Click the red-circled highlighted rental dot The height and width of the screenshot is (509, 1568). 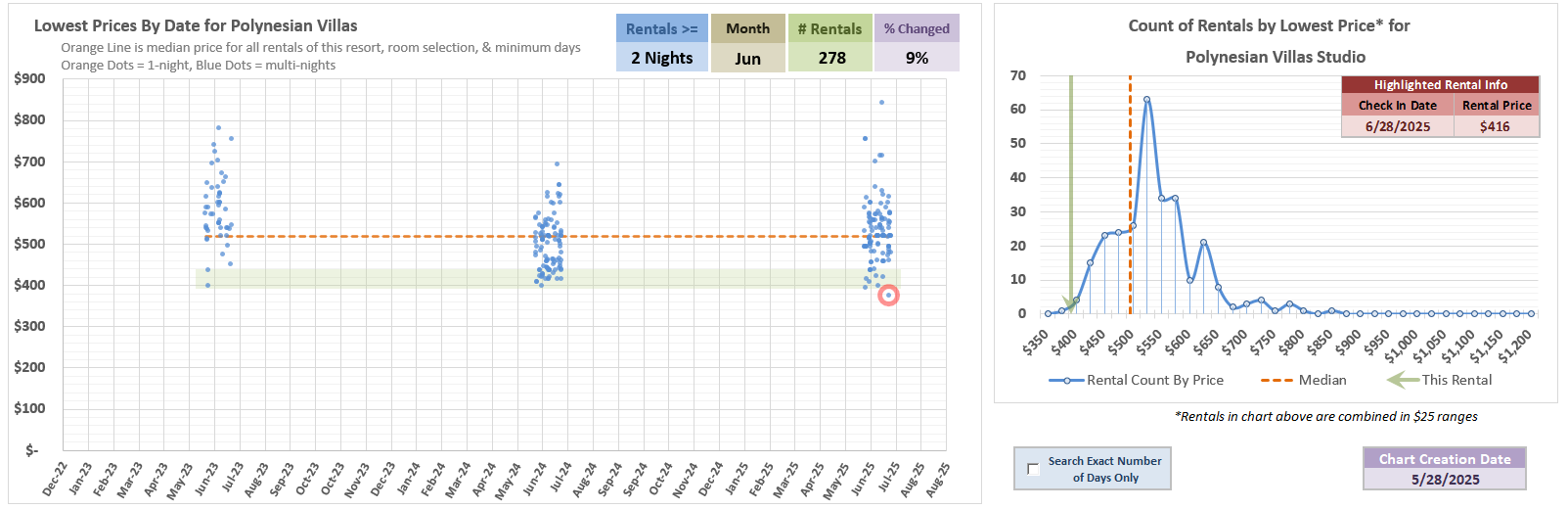(888, 295)
